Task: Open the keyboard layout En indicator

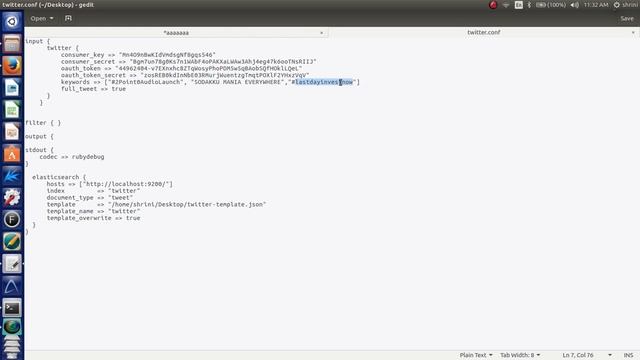Action: point(518,5)
